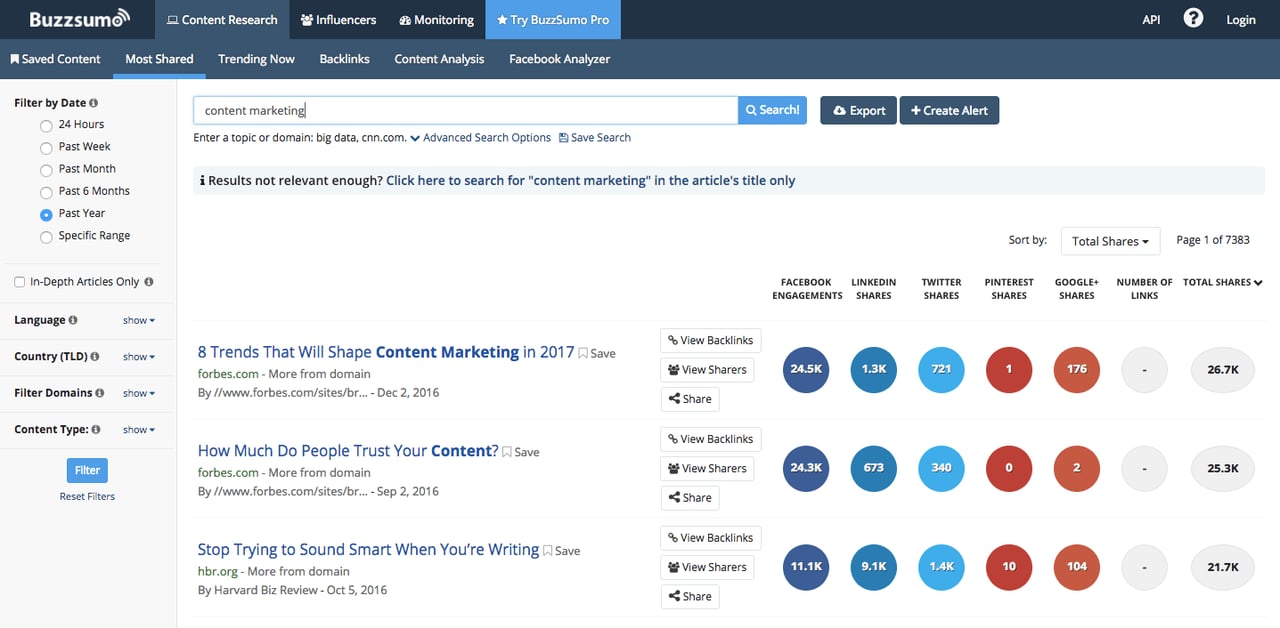This screenshot has width=1280, height=628.
Task: Click Share for 'Stop Trying to Sound Smart'
Action: pyautogui.click(x=690, y=596)
